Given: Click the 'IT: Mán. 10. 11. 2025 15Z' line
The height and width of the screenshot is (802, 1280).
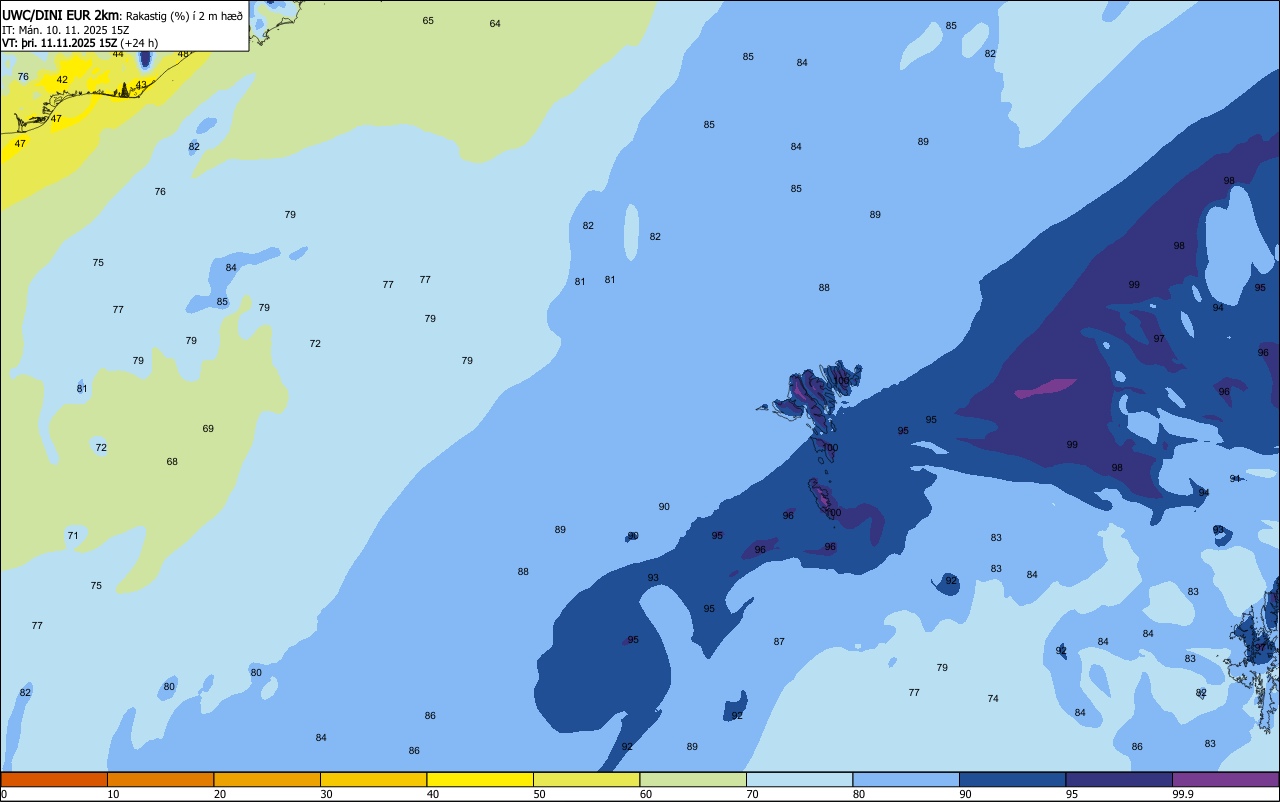Looking at the screenshot, I should coord(66,29).
